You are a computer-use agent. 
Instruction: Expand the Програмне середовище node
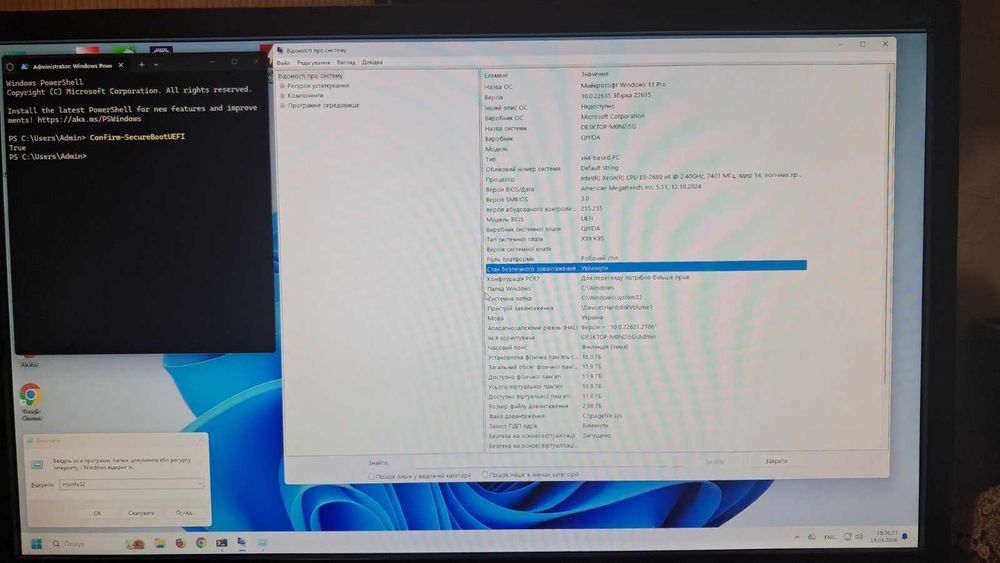tap(283, 105)
